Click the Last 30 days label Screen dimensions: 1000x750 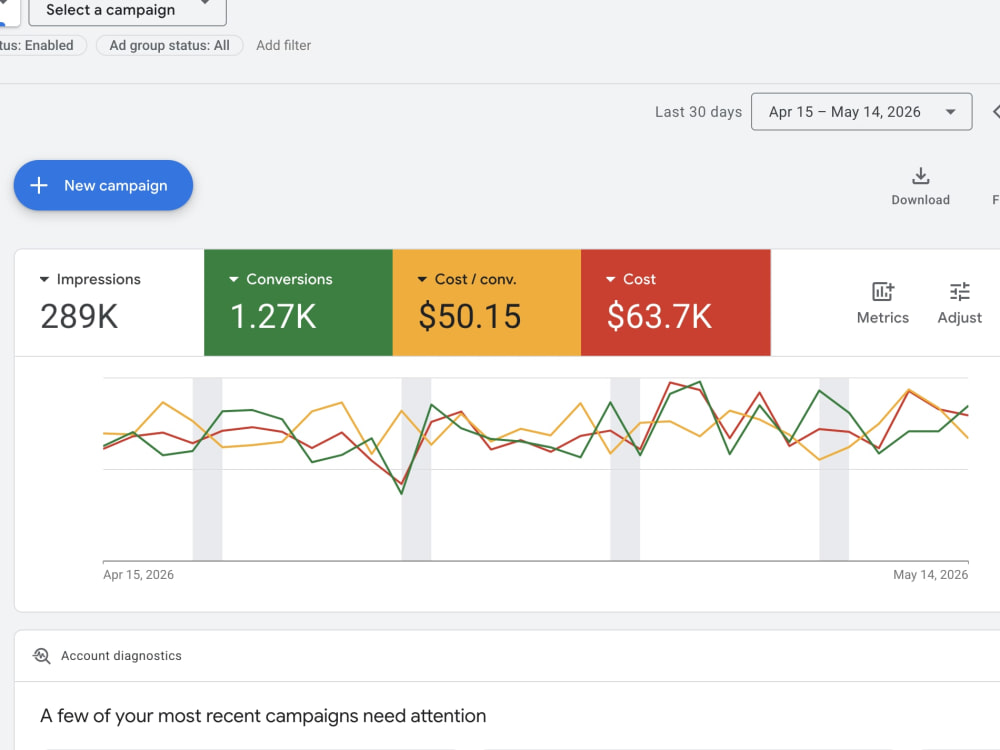click(x=698, y=112)
